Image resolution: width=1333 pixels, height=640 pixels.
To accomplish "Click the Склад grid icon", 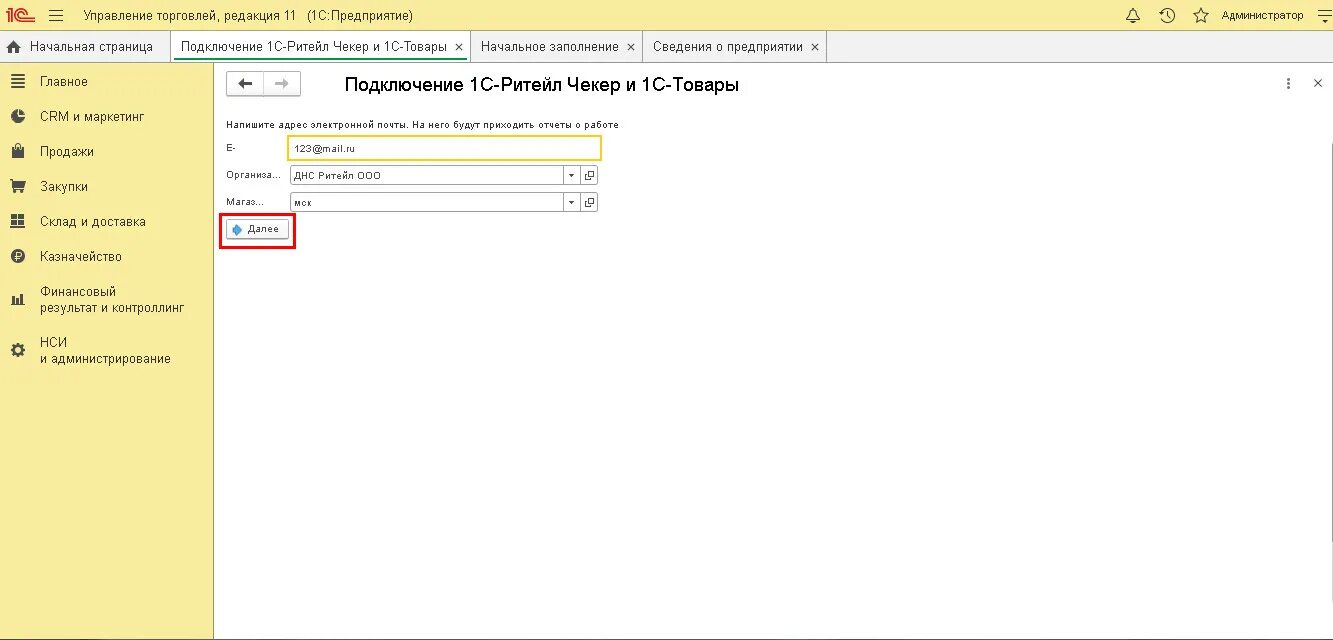I will pyautogui.click(x=17, y=221).
